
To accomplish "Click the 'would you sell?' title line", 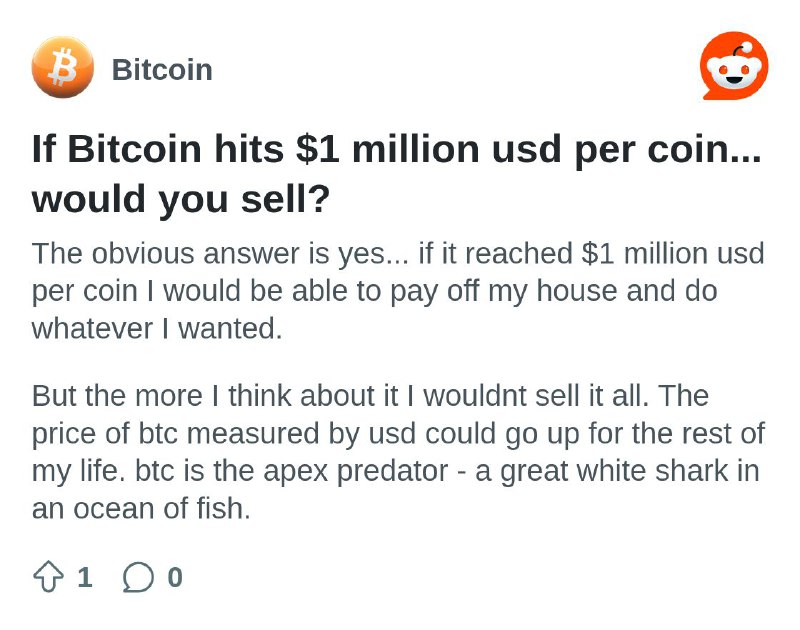I will [181, 199].
